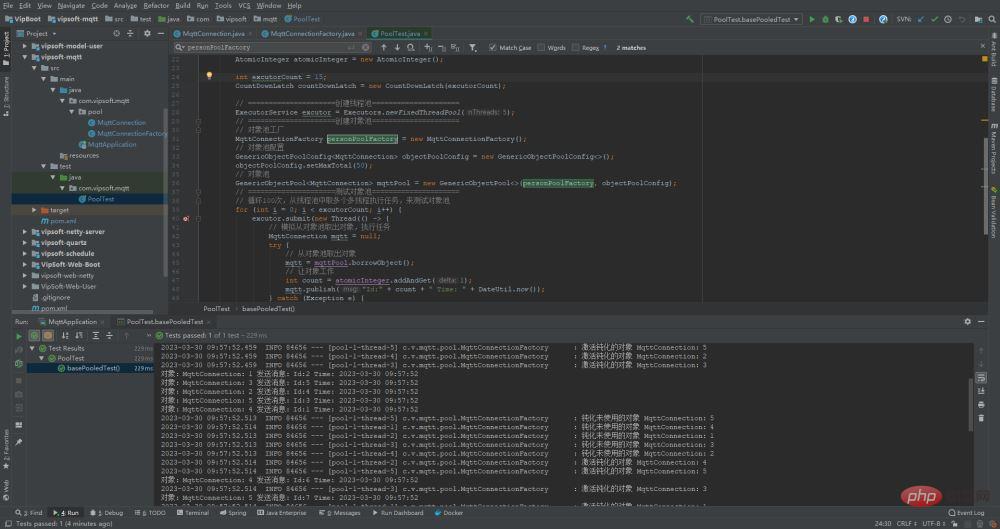Toggle soft-wrap icon beside console output
Viewport: 1000px width, 529px height.
(x=981, y=378)
